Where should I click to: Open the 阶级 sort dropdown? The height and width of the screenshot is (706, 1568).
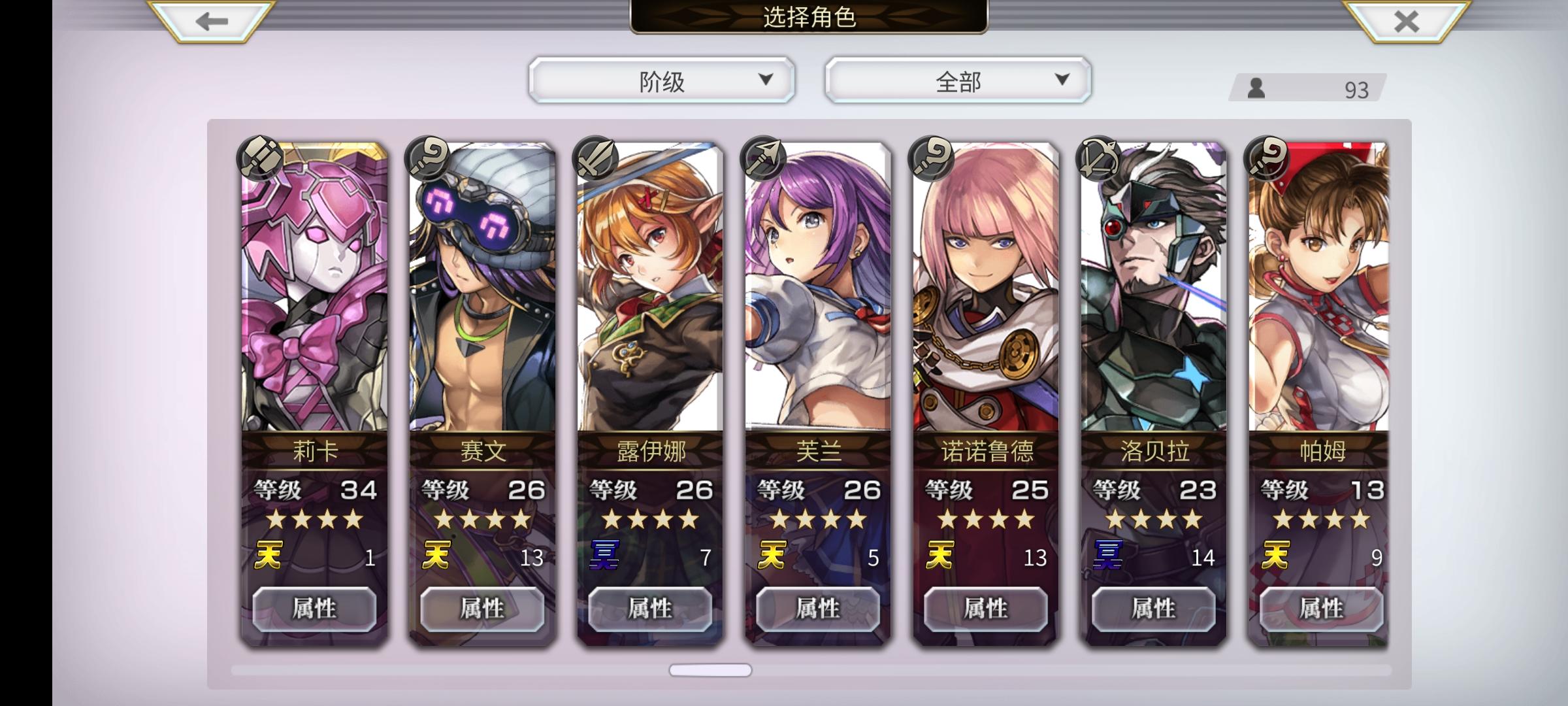(x=662, y=80)
